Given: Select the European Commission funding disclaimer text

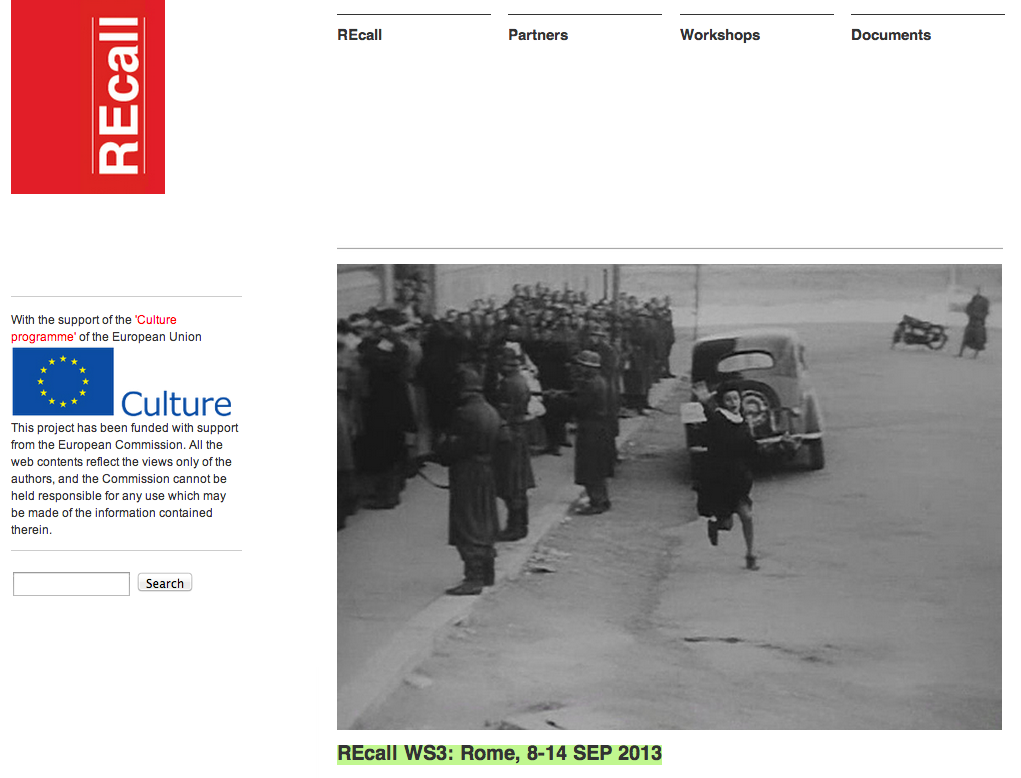Looking at the screenshot, I should tap(125, 479).
